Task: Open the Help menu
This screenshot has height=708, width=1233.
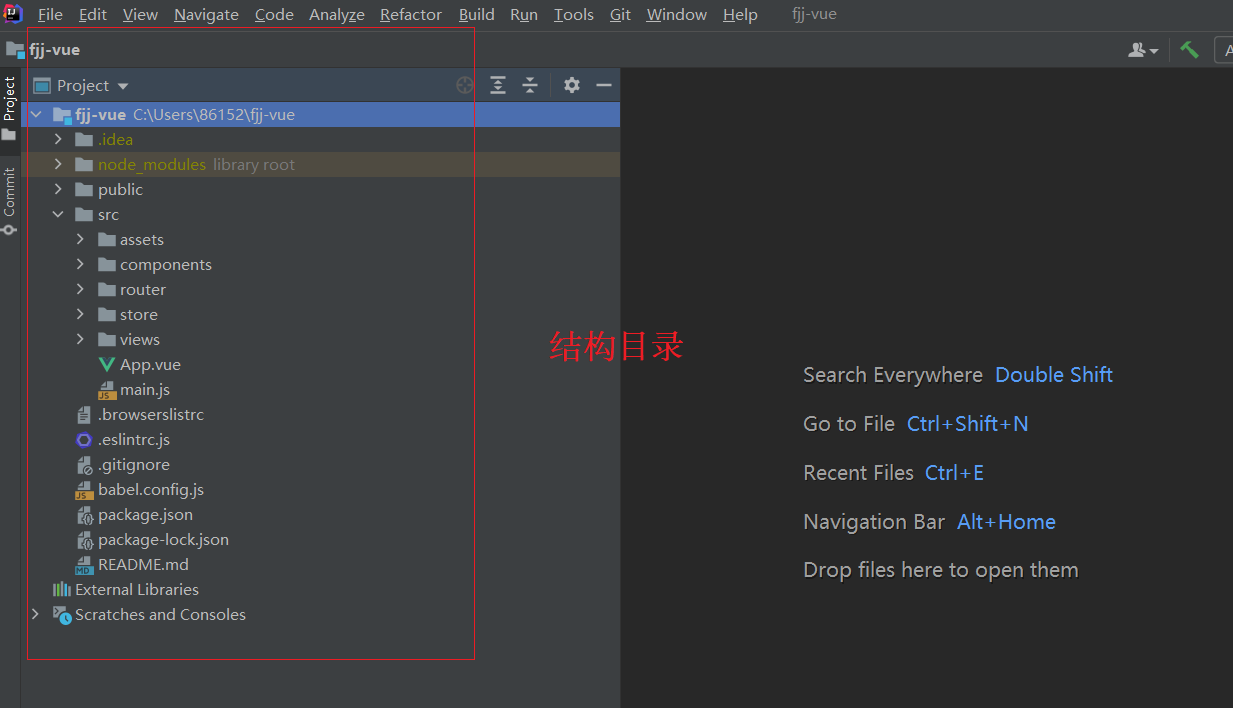Action: 740,15
